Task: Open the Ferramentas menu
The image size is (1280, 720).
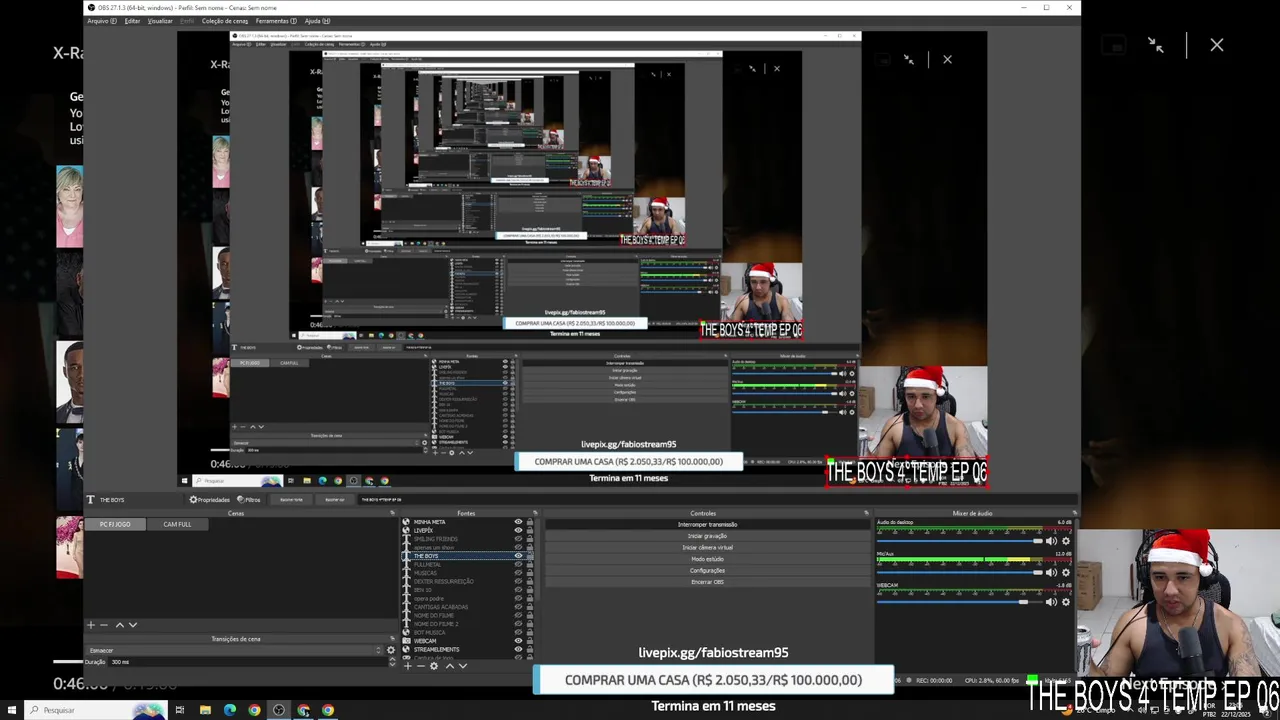Action: tap(275, 21)
